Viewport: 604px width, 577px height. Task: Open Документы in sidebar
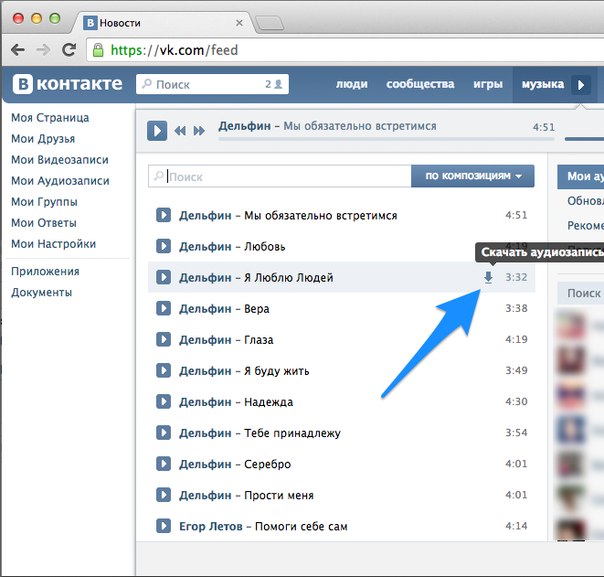[42, 292]
